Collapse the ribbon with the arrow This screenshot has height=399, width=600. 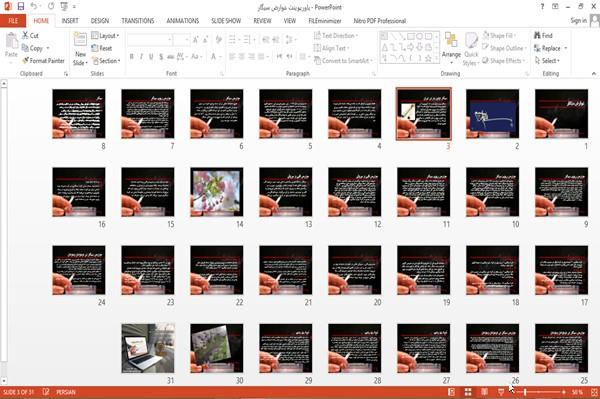click(x=594, y=73)
